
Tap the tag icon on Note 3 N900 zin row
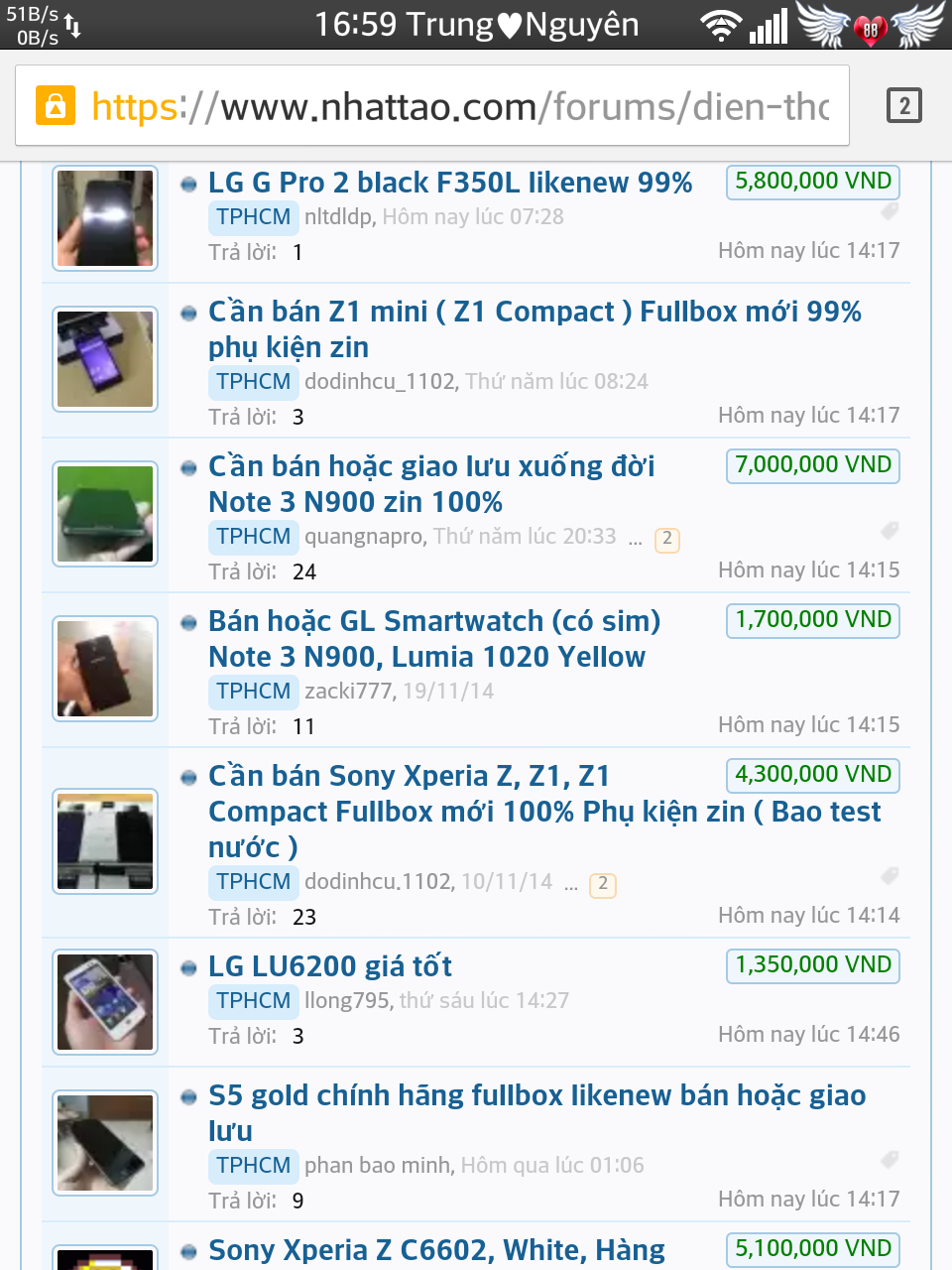click(x=890, y=531)
